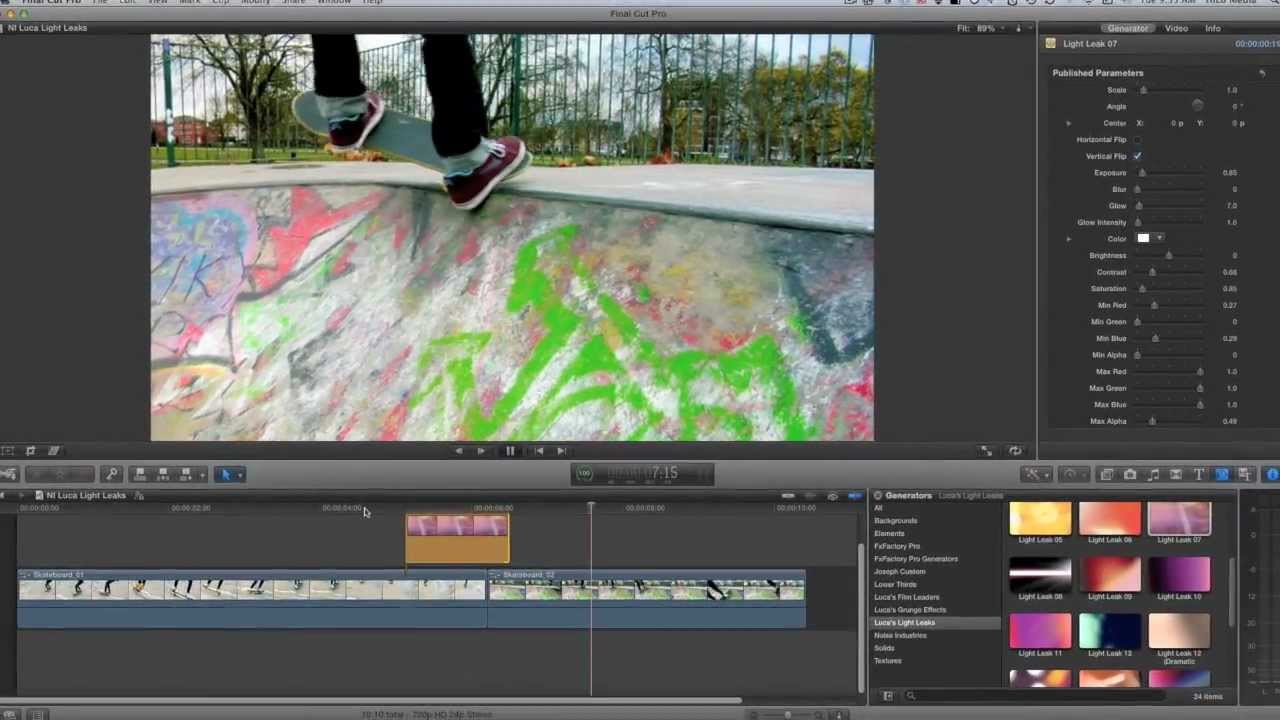1280x720 pixels.
Task: Select the Light Leak 08 thumbnail
Action: coord(1040,575)
